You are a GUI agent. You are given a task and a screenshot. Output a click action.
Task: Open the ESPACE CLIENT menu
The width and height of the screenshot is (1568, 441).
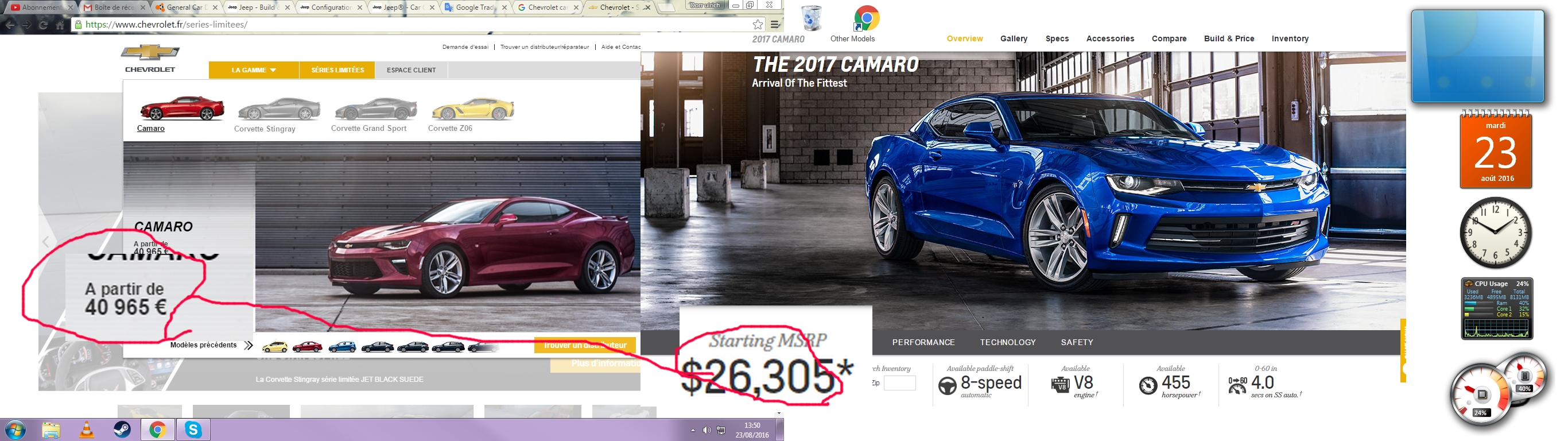pyautogui.click(x=412, y=70)
